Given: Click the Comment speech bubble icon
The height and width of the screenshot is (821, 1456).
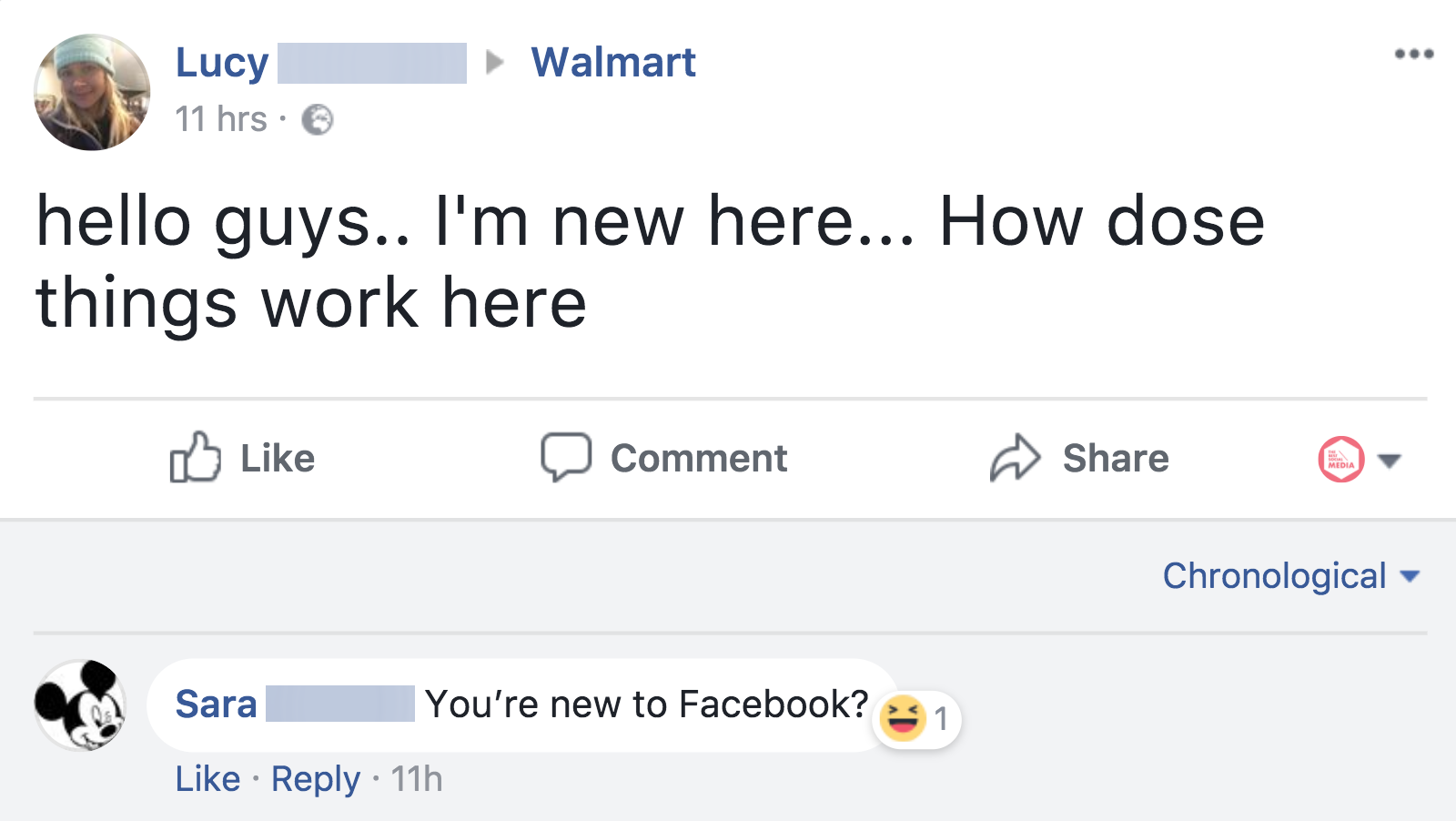Looking at the screenshot, I should pyautogui.click(x=565, y=456).
